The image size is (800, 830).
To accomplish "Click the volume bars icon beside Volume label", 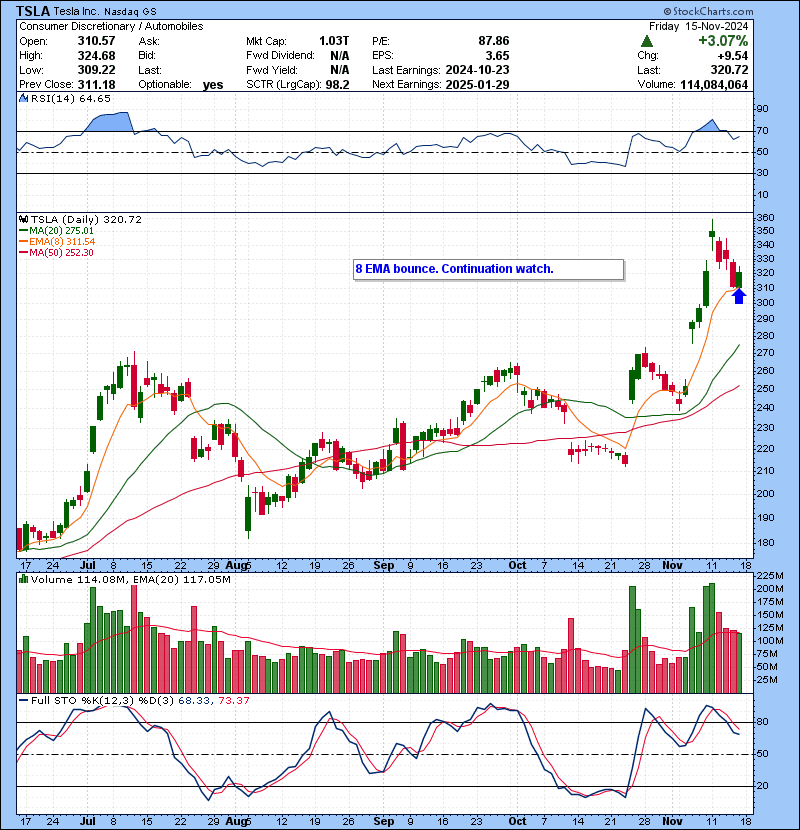I will click(x=23, y=579).
